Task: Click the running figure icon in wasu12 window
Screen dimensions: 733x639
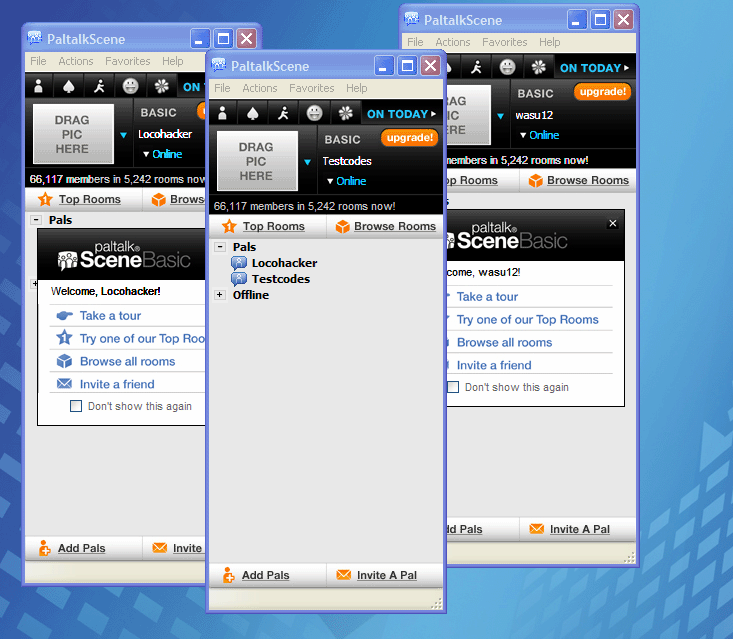Action: coord(476,67)
